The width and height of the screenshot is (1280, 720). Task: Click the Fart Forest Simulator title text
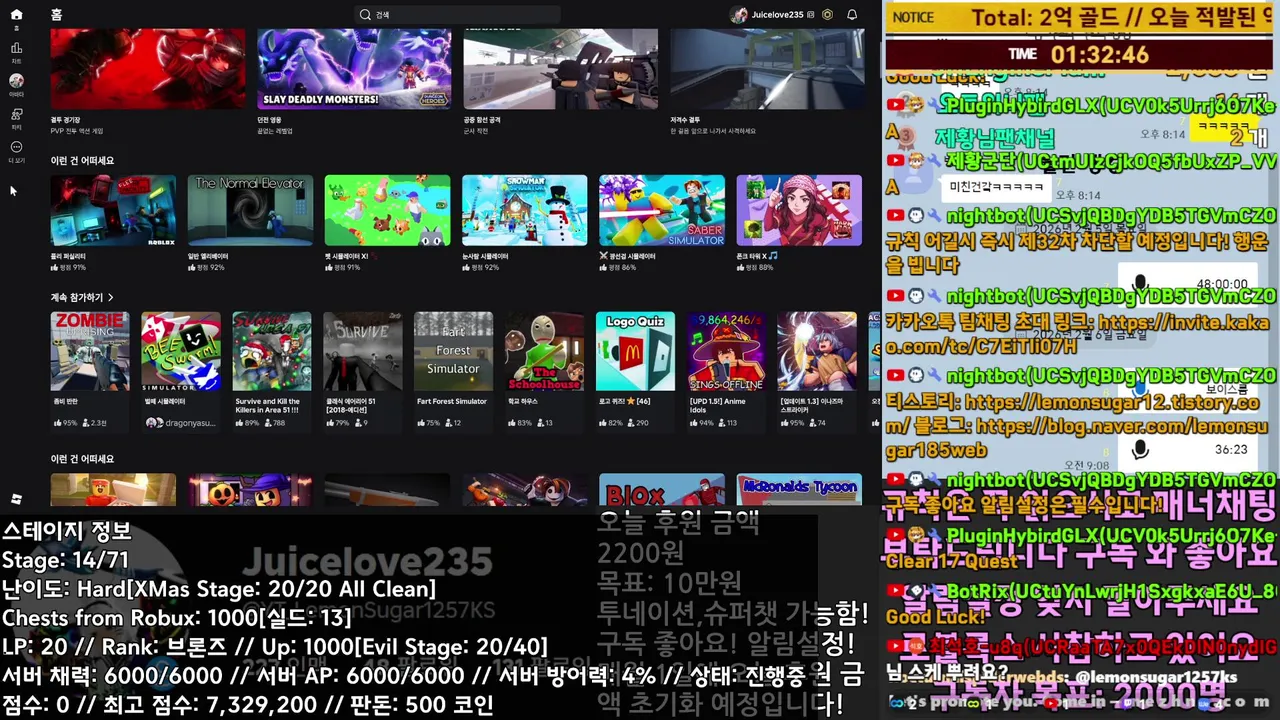452,402
